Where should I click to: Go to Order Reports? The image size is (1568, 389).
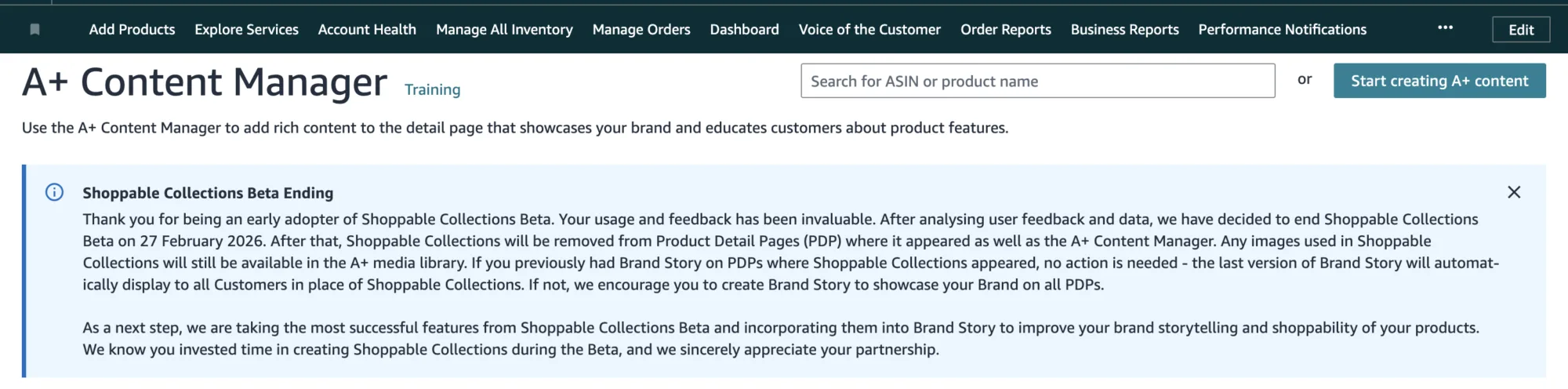pyautogui.click(x=1005, y=30)
